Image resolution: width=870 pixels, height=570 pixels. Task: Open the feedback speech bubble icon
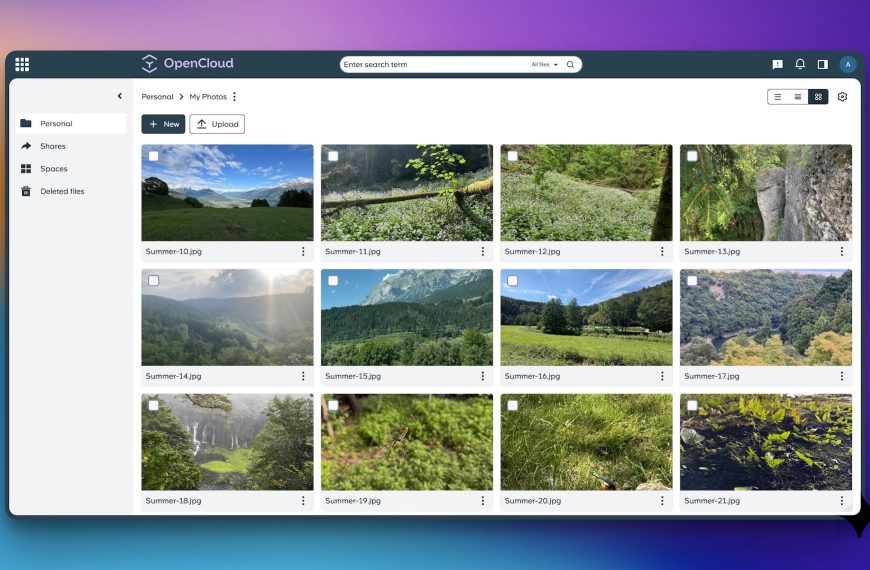tap(777, 64)
